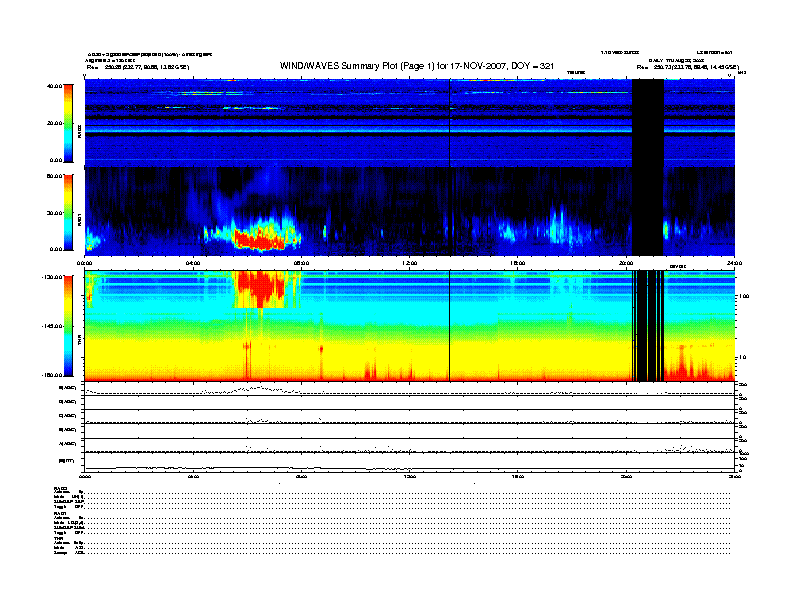Click the RAD2 status block heading
Screen dimensions: 792x612
(61, 488)
